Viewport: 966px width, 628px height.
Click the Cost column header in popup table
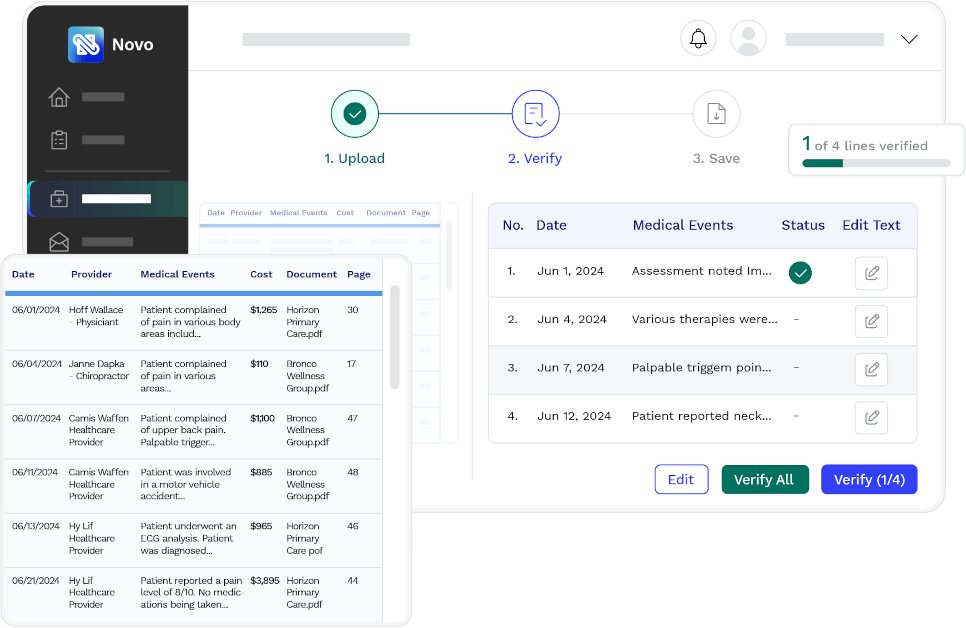[x=261, y=274]
